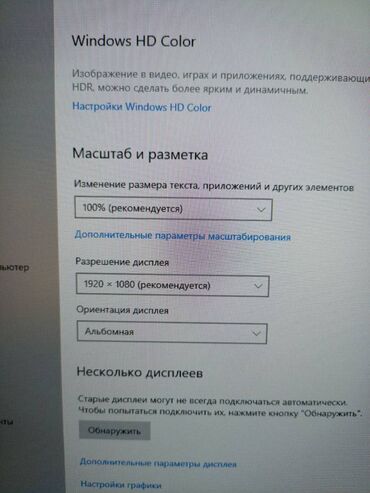This screenshot has height=493, width=370.
Task: Open the 1920 × 1080 resolution dropdown
Action: point(172,285)
